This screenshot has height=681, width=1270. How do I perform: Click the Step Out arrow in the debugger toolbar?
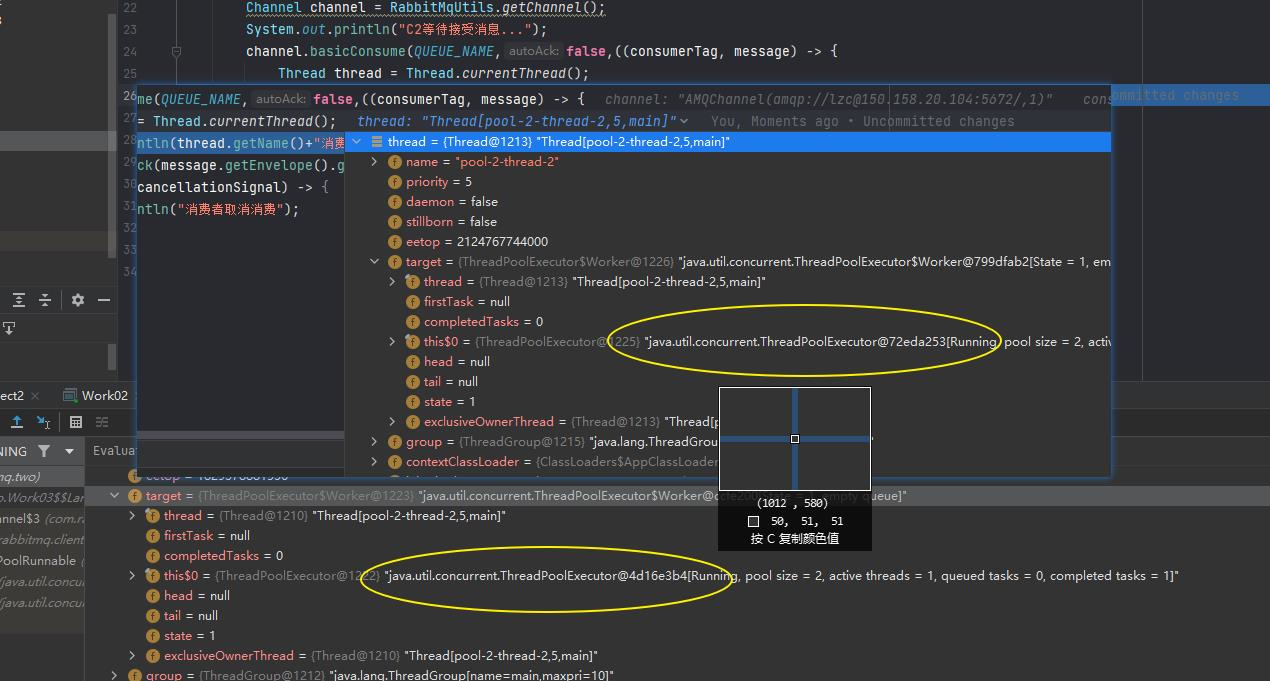pyautogui.click(x=17, y=422)
